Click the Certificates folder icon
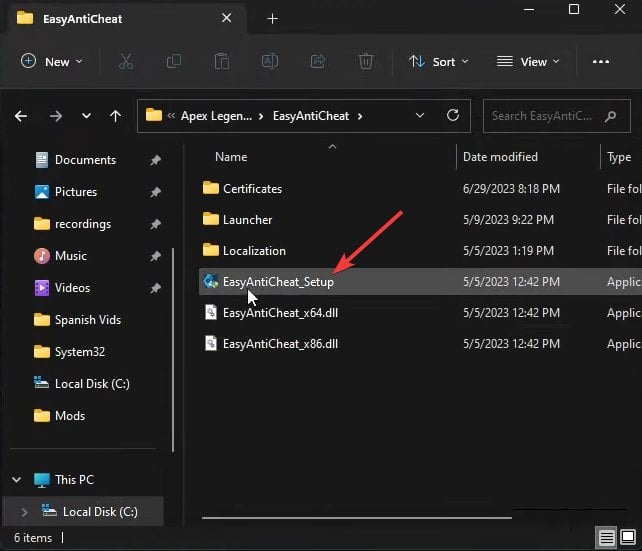Viewport: 642px width, 551px height. [x=211, y=188]
